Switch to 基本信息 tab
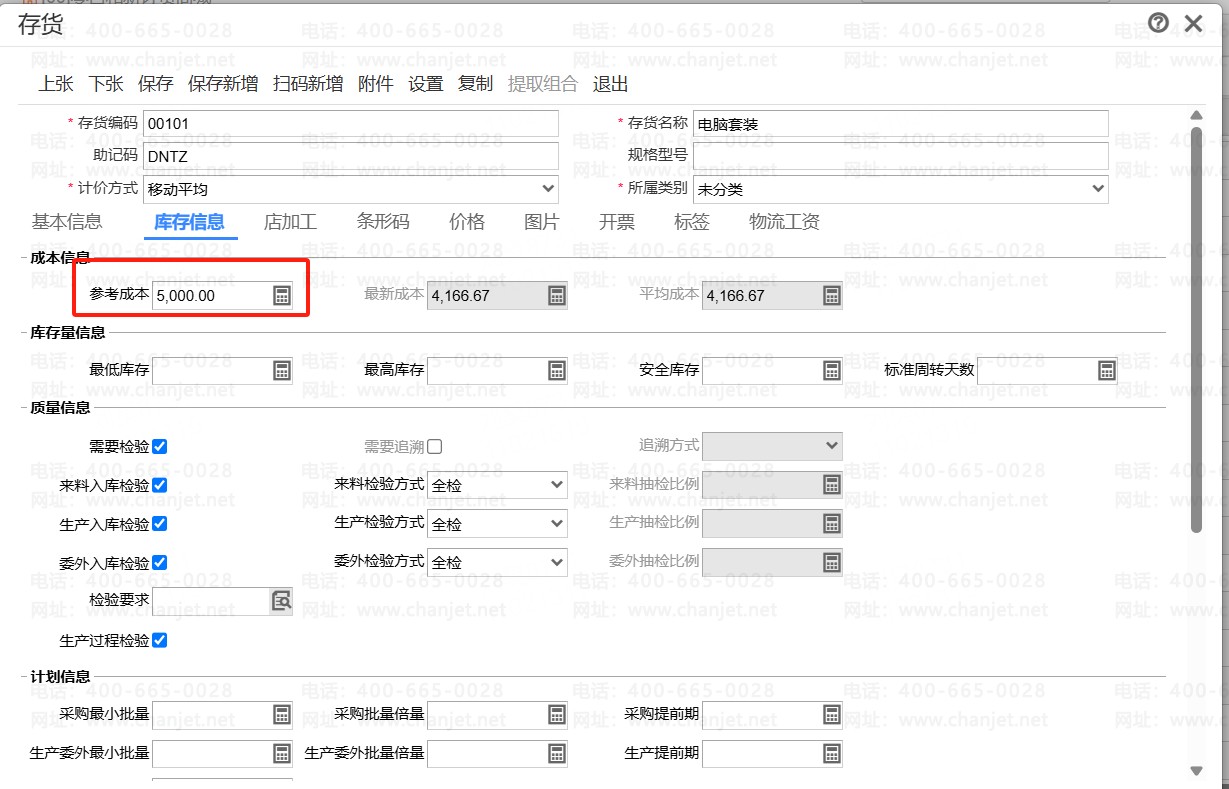The image size is (1229, 789). [67, 222]
